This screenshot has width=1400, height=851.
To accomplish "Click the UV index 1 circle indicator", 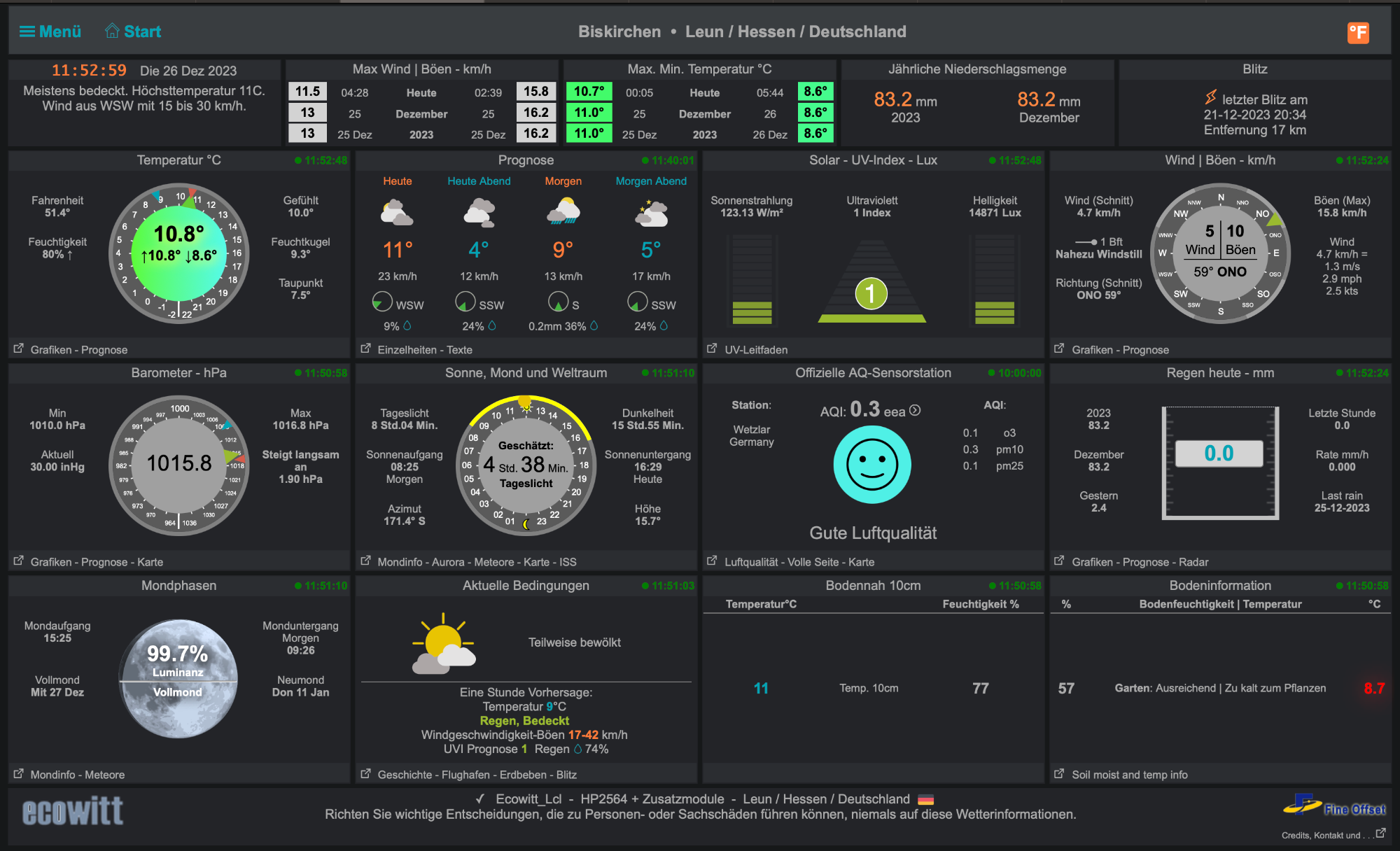I will click(871, 293).
